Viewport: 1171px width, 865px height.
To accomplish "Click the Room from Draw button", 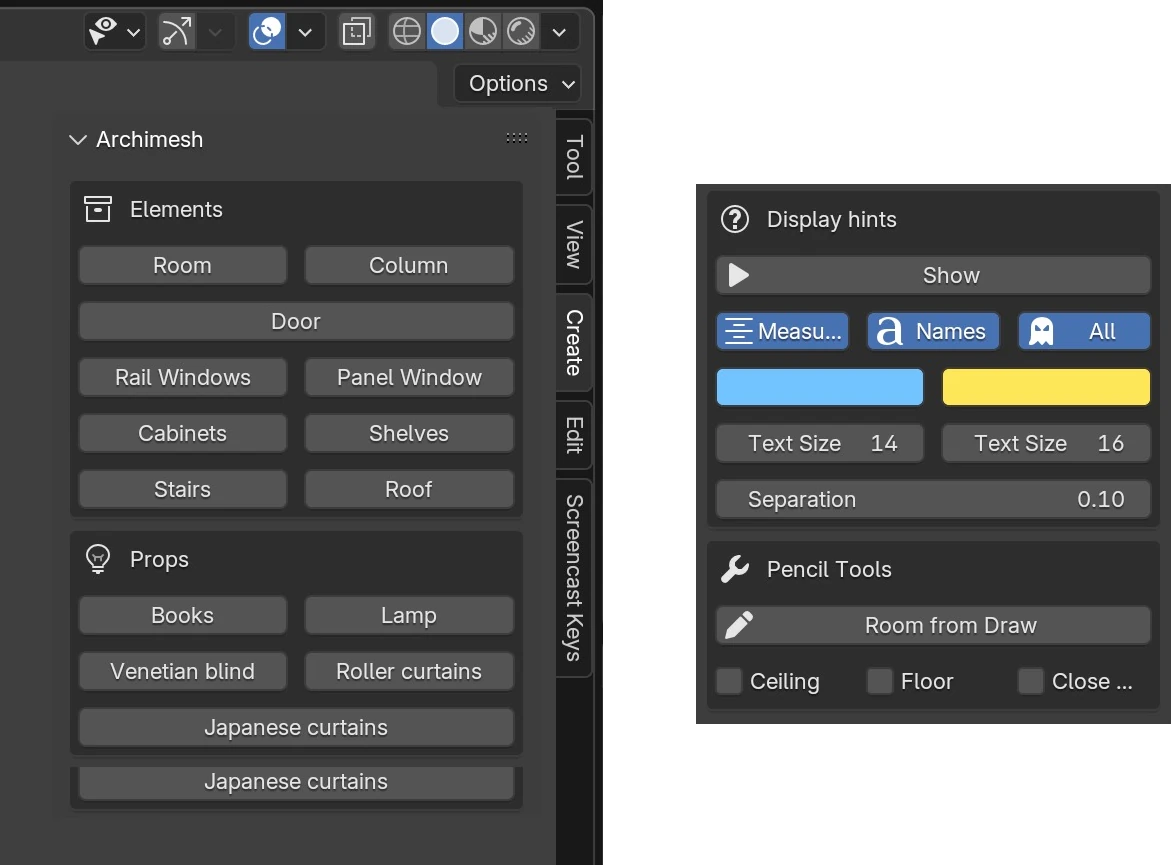I will pyautogui.click(x=933, y=625).
